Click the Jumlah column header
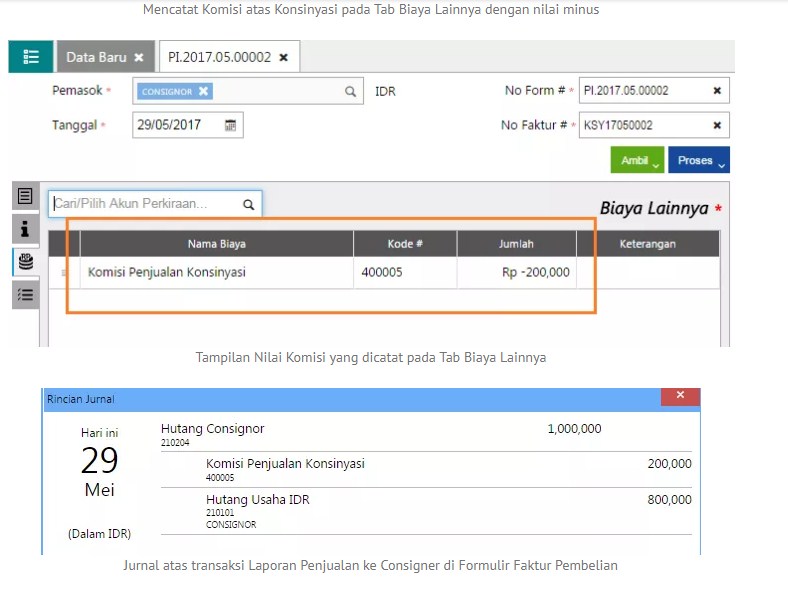Screen dimensions: 788x589 (516, 244)
